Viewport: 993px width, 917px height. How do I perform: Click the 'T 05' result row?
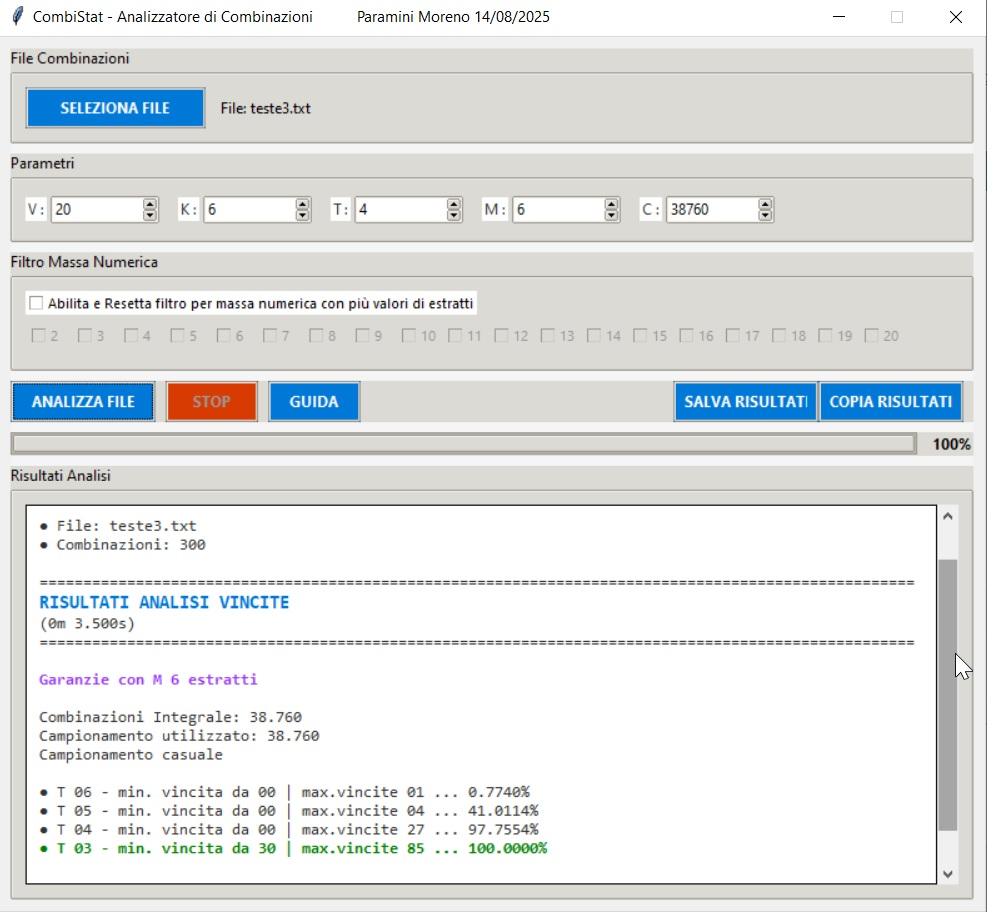[289, 813]
